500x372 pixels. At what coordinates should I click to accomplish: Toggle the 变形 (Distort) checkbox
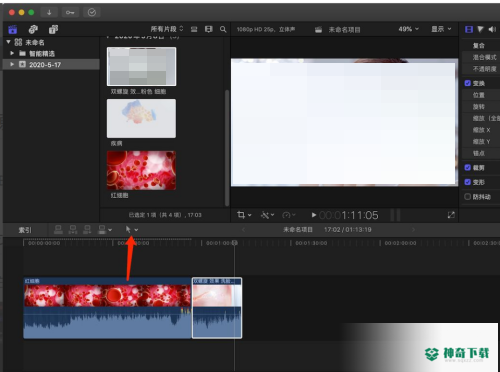tap(468, 182)
